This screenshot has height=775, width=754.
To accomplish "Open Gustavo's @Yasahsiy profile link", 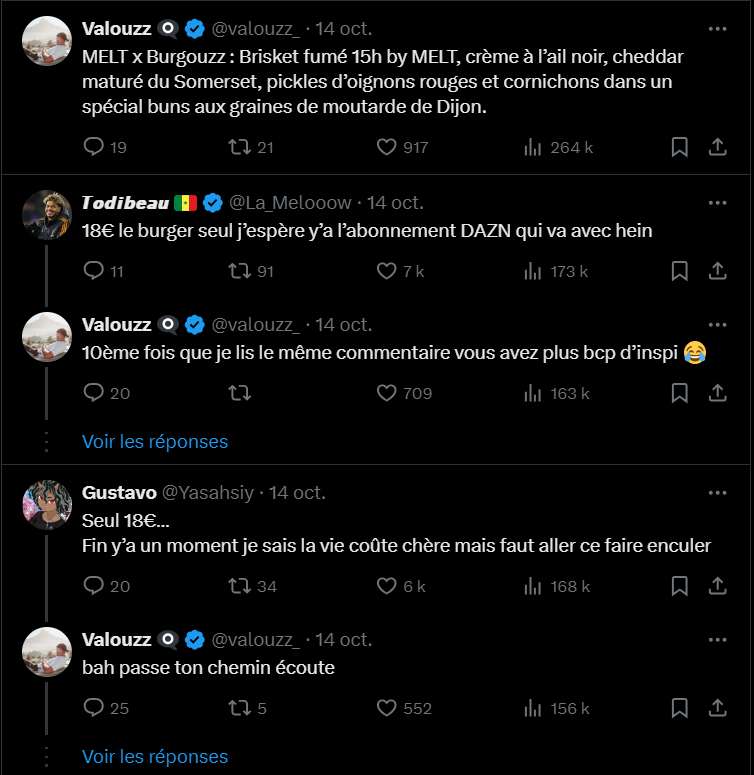I will tap(210, 493).
